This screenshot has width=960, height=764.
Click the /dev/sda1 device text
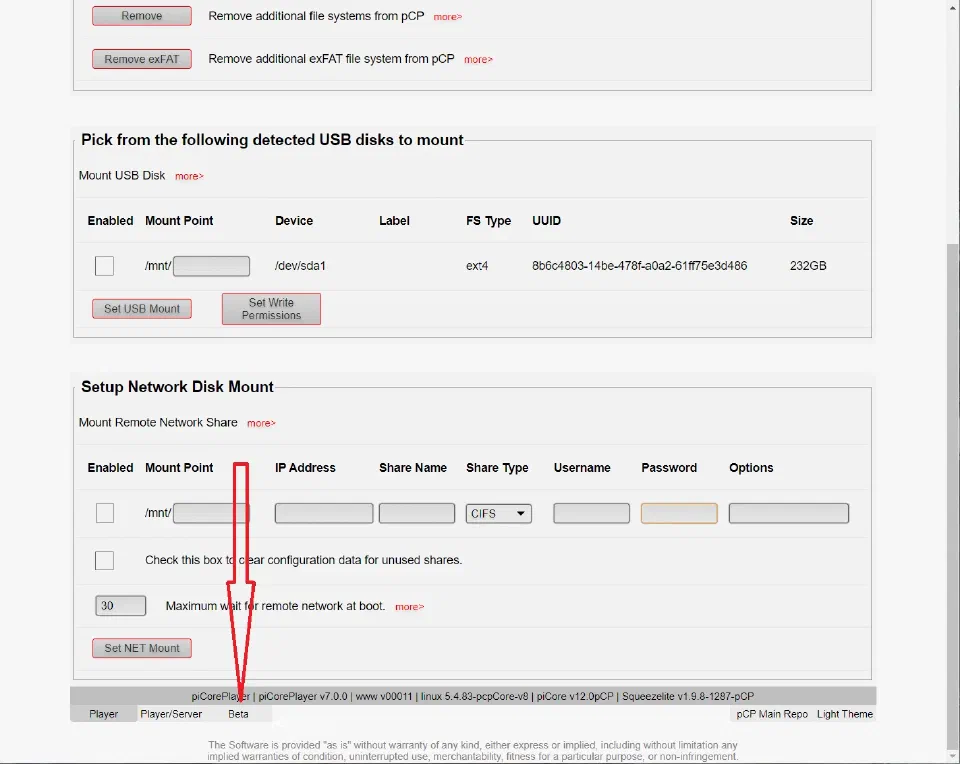pos(300,266)
